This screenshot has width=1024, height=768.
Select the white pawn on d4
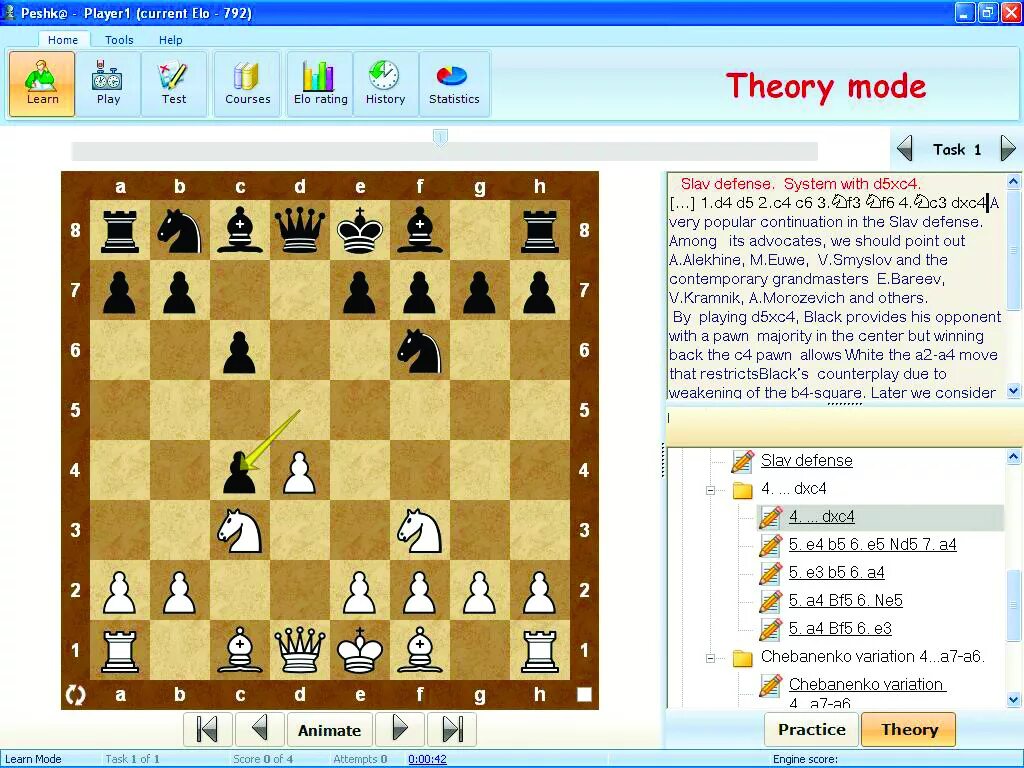(x=299, y=472)
